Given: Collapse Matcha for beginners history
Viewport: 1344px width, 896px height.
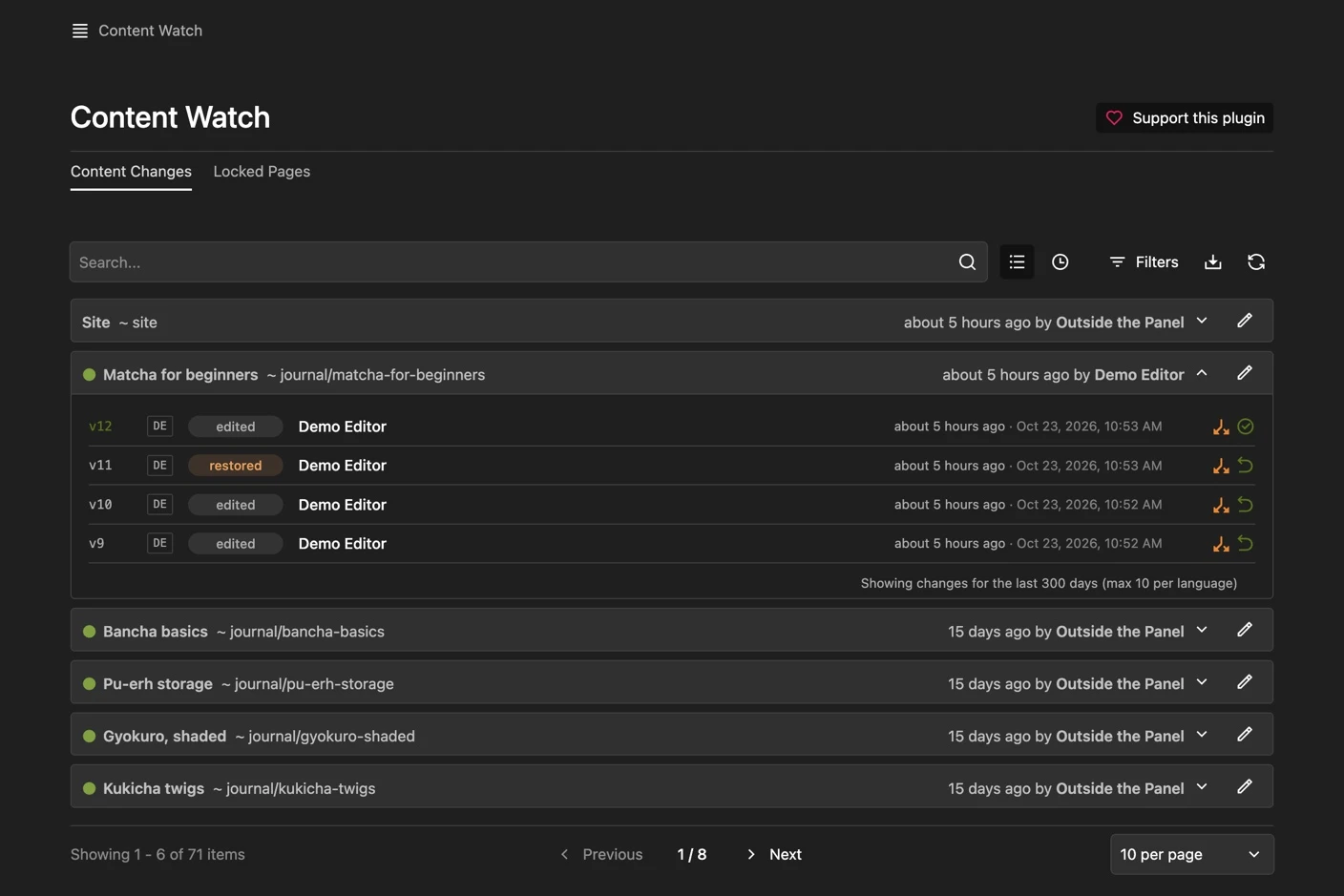Looking at the screenshot, I should [1202, 374].
